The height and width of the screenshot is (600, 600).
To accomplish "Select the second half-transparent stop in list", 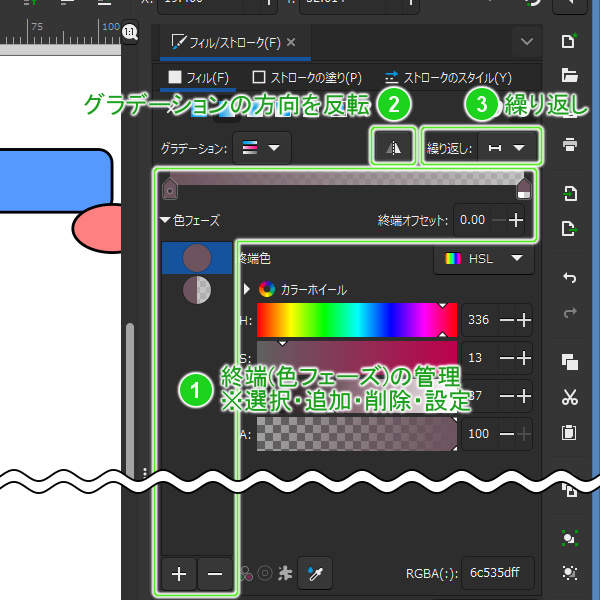I will point(197,290).
